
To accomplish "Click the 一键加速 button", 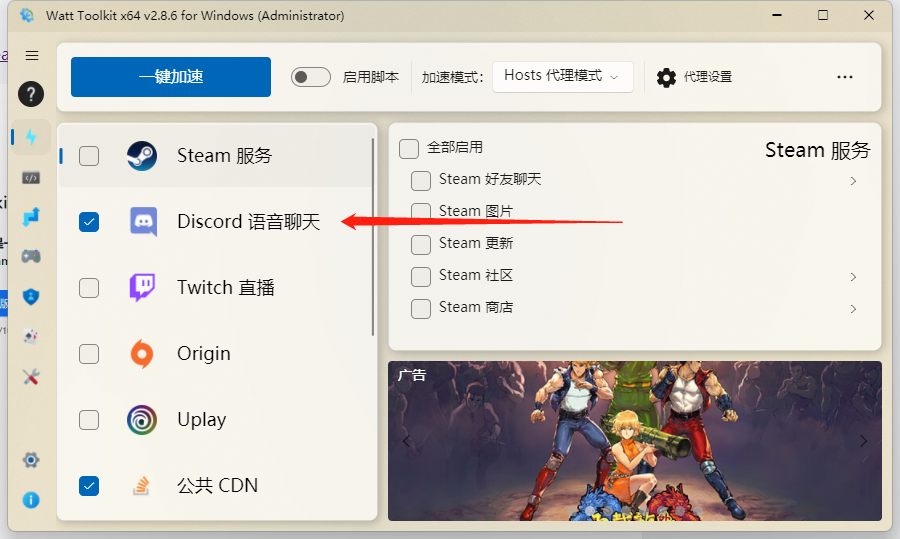I will pos(171,77).
